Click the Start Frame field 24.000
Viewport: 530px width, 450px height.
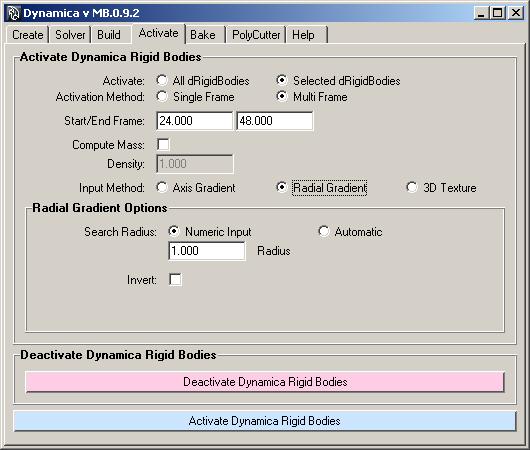click(194, 121)
